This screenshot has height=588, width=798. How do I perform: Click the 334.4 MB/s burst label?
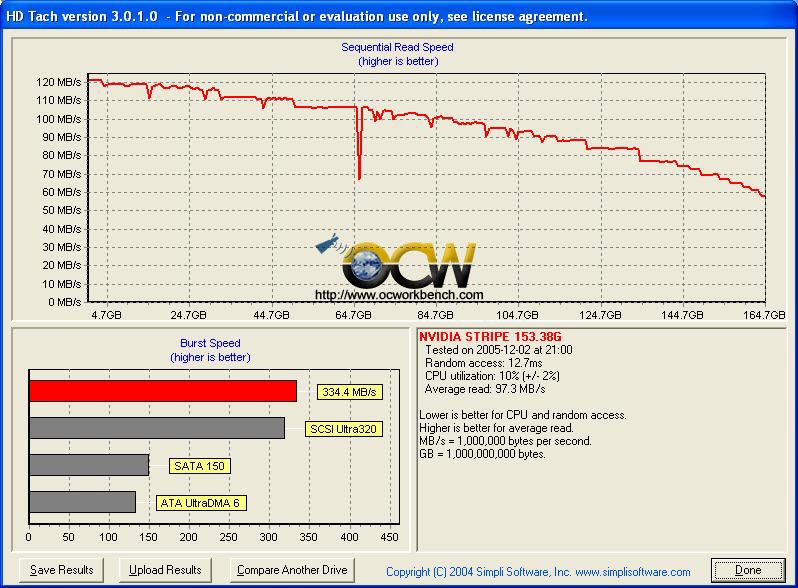point(350,392)
